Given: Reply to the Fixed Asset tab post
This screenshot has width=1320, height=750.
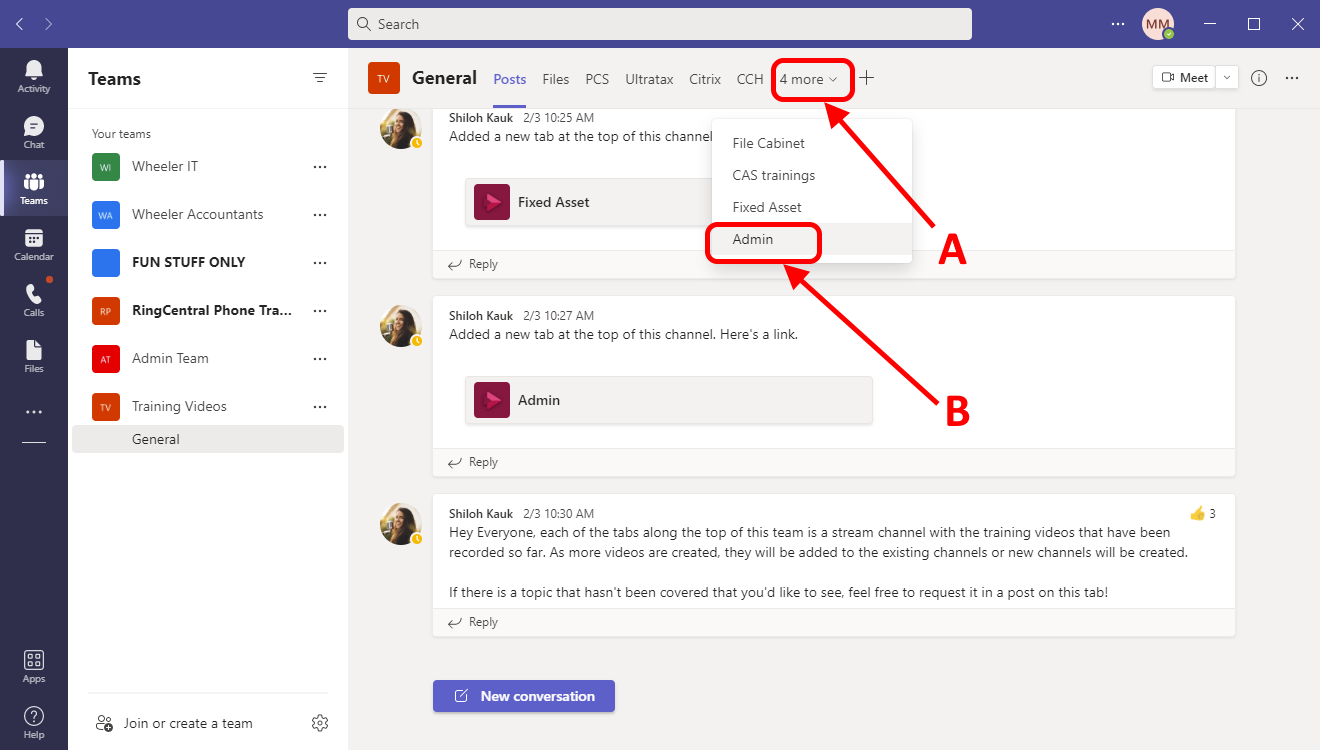Looking at the screenshot, I should pos(472,264).
